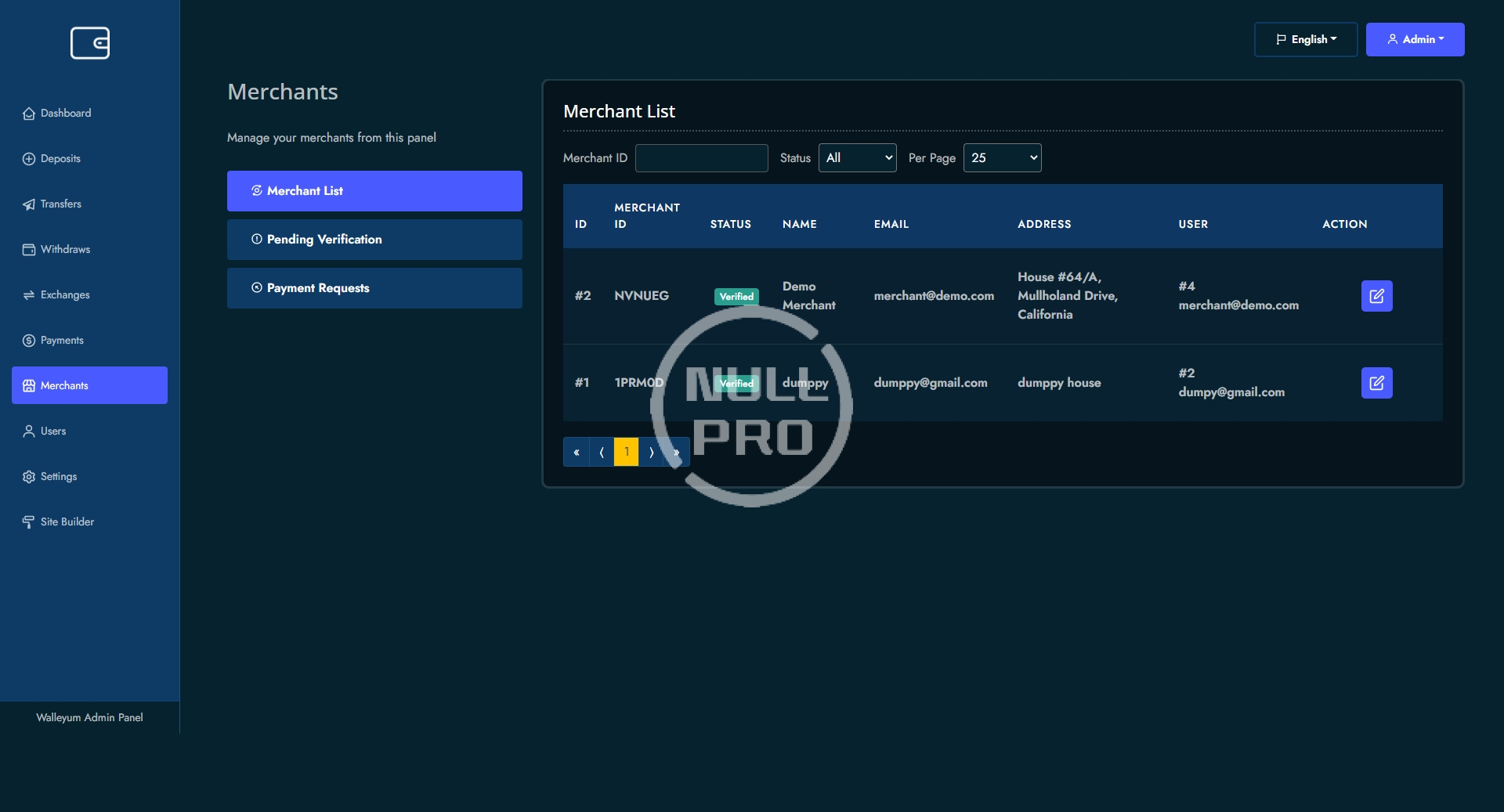Image resolution: width=1504 pixels, height=812 pixels.
Task: Select the Payment Requests tab
Action: [x=374, y=288]
